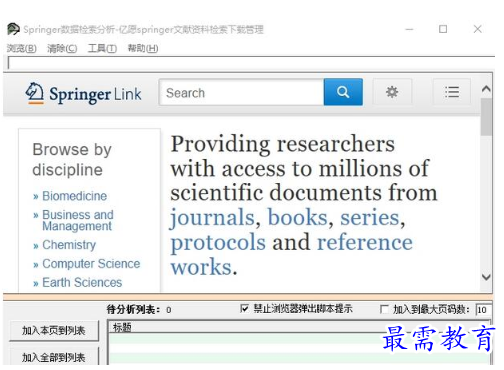
Task: Click 加入本页到列表 button
Action: tap(54, 331)
